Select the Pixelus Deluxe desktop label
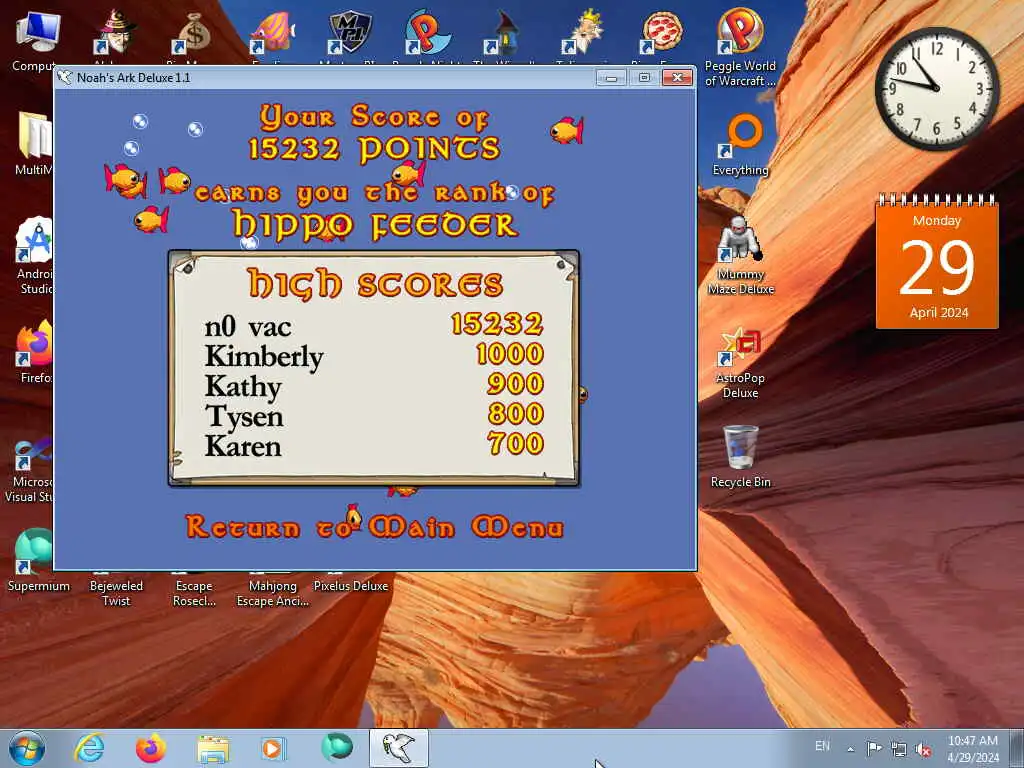This screenshot has width=1024, height=768. [351, 586]
